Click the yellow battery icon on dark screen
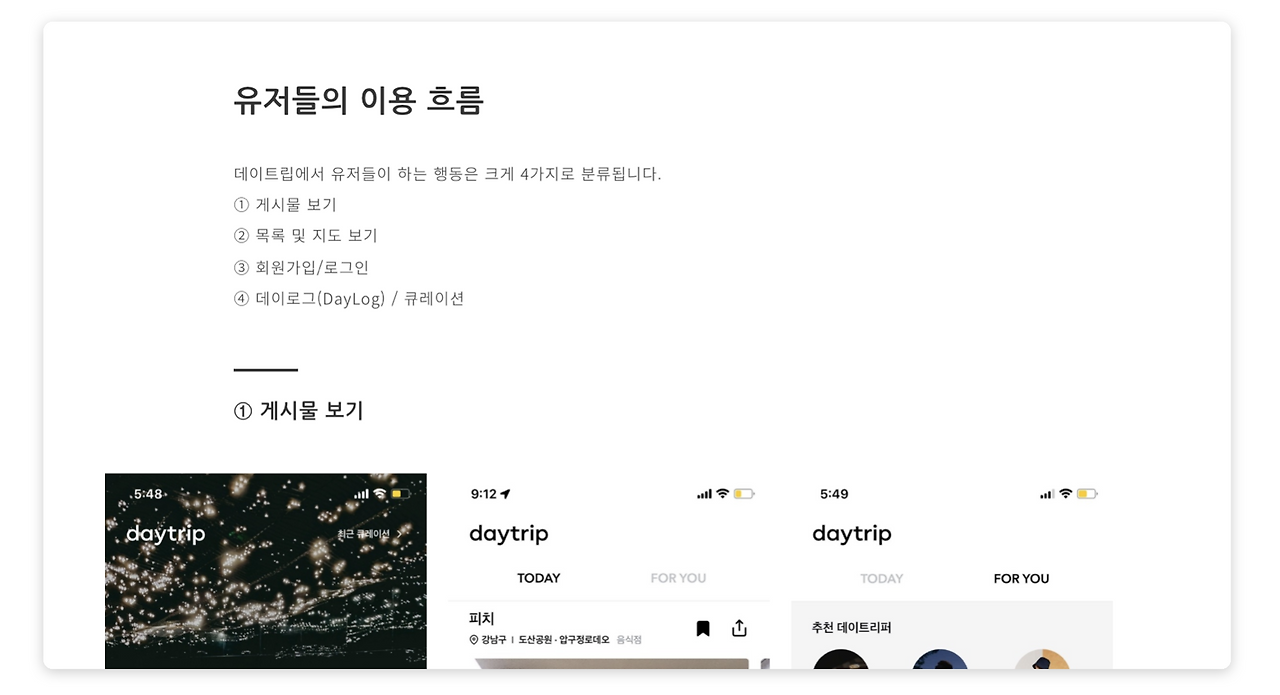 pos(400,494)
